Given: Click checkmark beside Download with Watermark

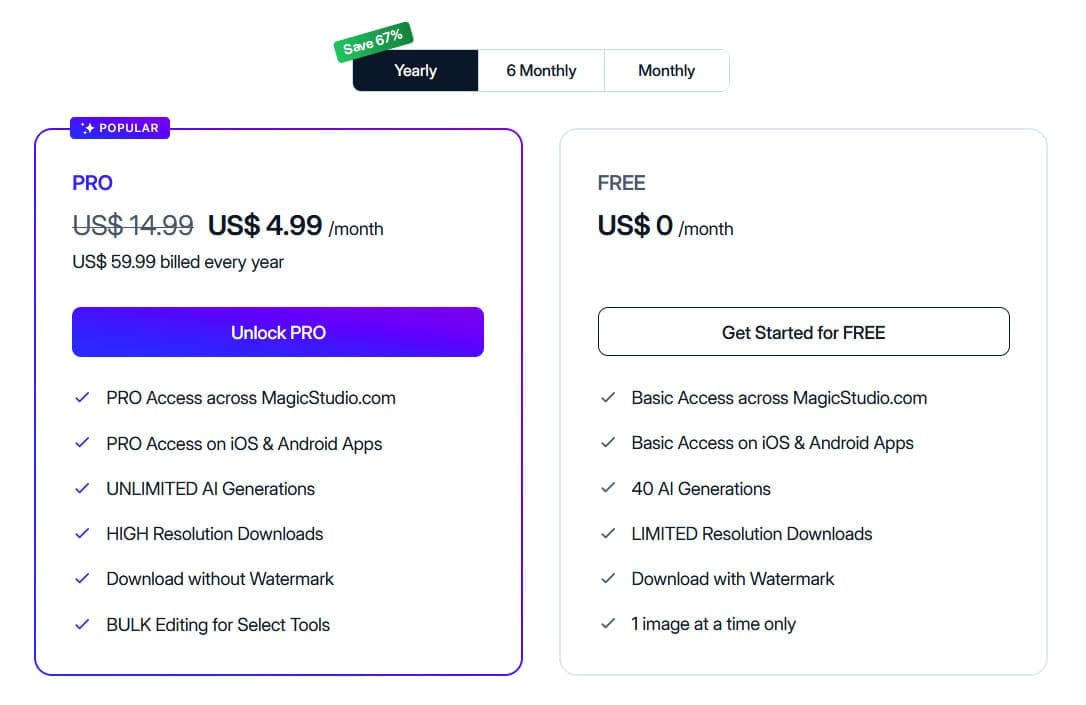Looking at the screenshot, I should pos(608,578).
